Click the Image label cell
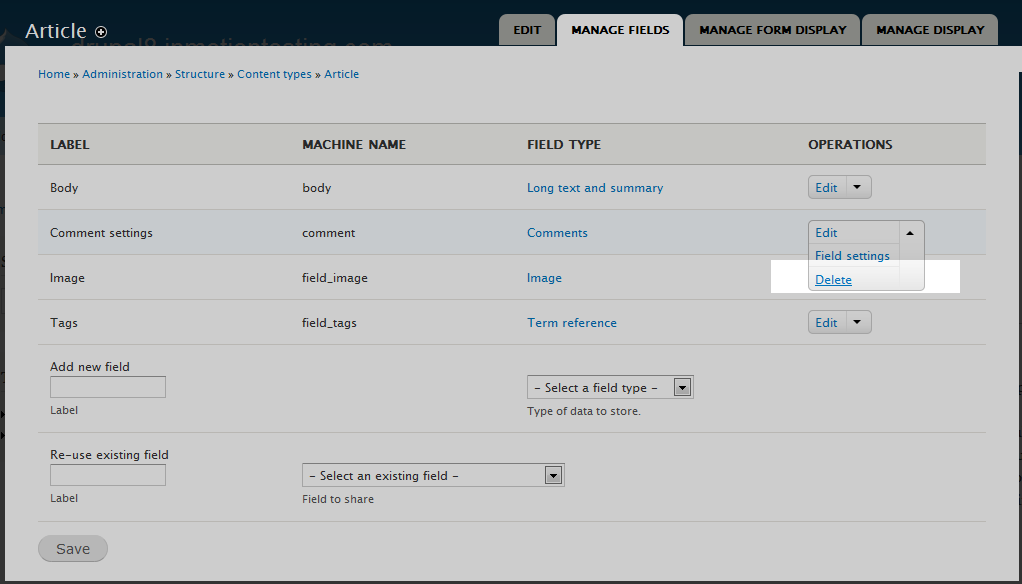1022x584 pixels. [67, 278]
